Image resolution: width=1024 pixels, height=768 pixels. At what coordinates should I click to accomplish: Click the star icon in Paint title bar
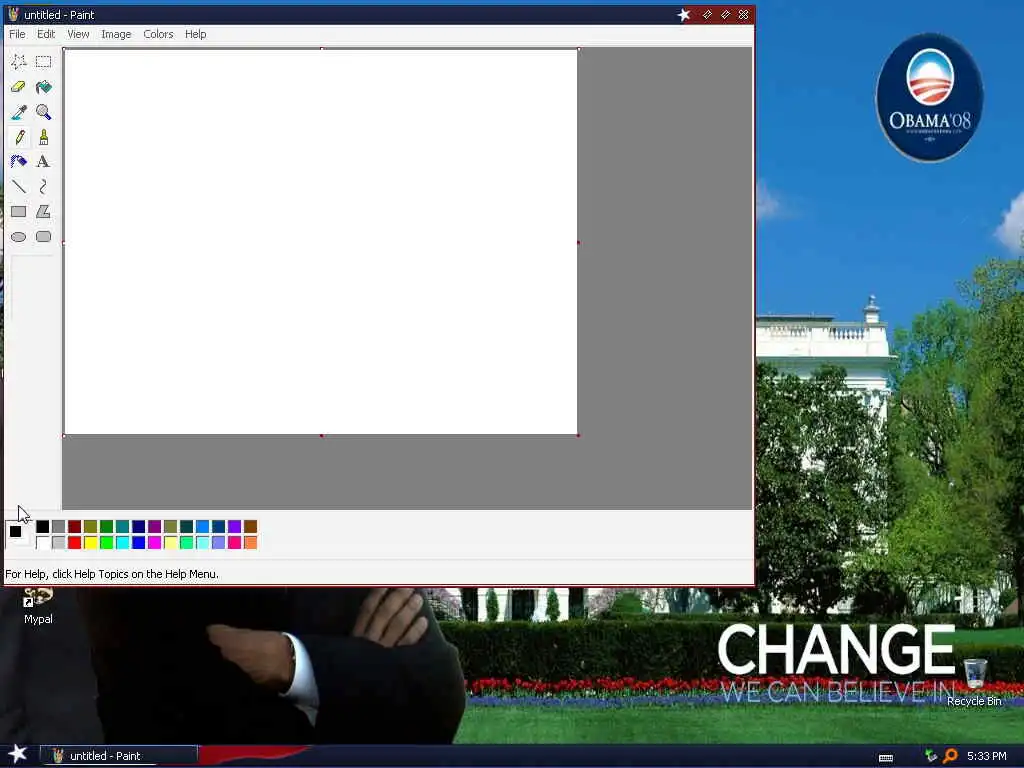pyautogui.click(x=684, y=14)
